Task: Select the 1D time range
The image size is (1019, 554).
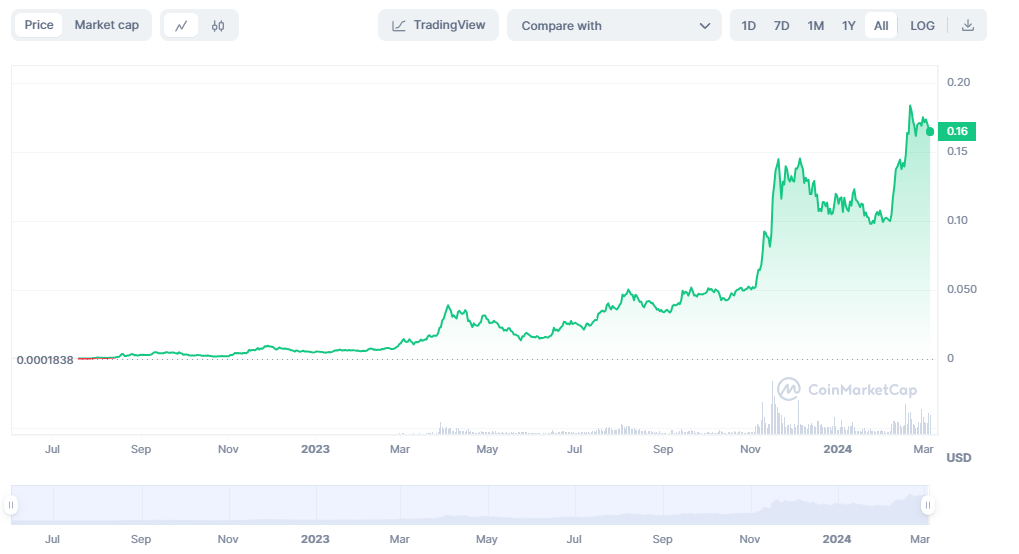Action: [x=749, y=26]
